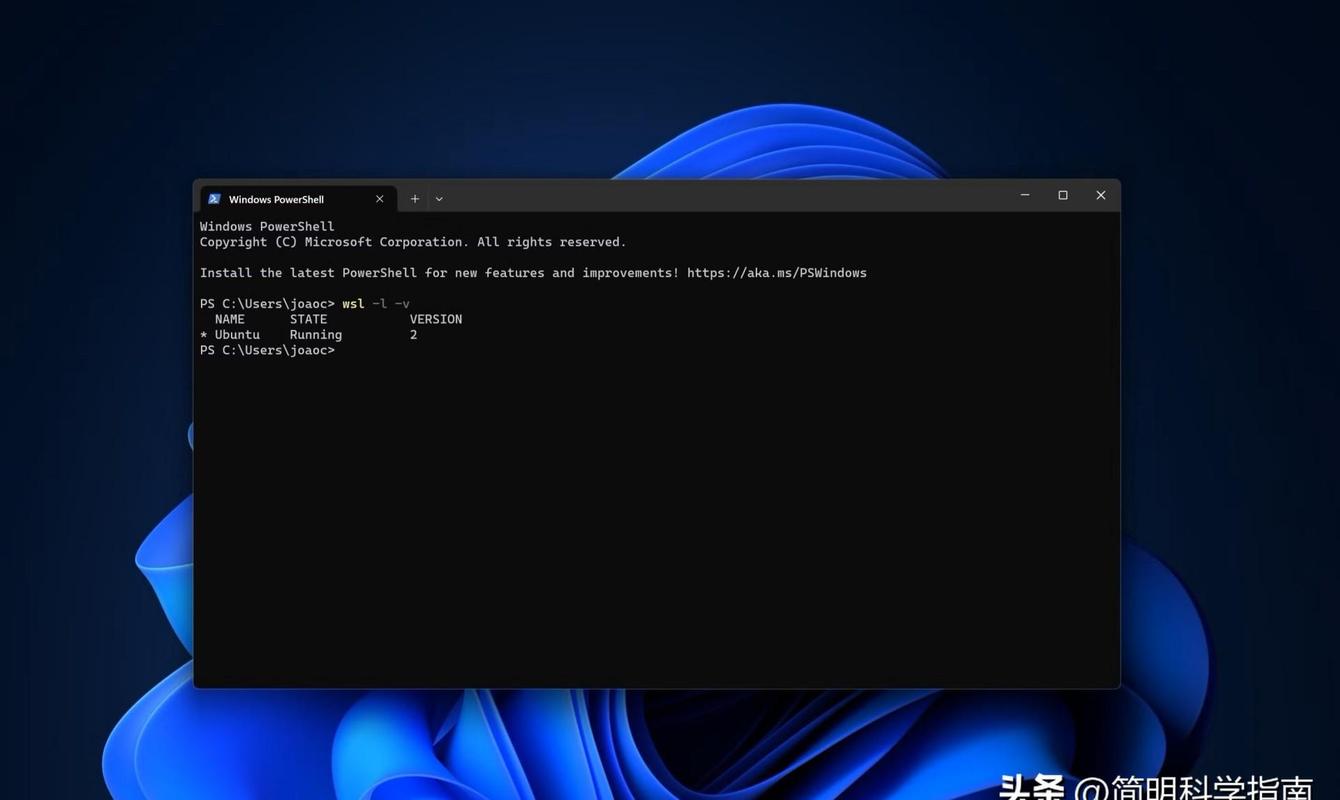Image resolution: width=1340 pixels, height=800 pixels.
Task: Click the PowerShell icon on the tab
Action: [213, 199]
